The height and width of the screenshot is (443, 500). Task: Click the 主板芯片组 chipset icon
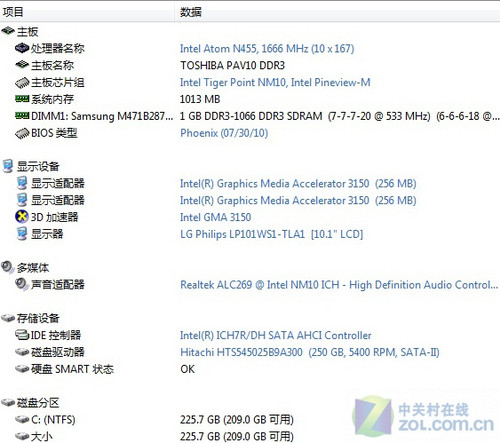coord(22,83)
